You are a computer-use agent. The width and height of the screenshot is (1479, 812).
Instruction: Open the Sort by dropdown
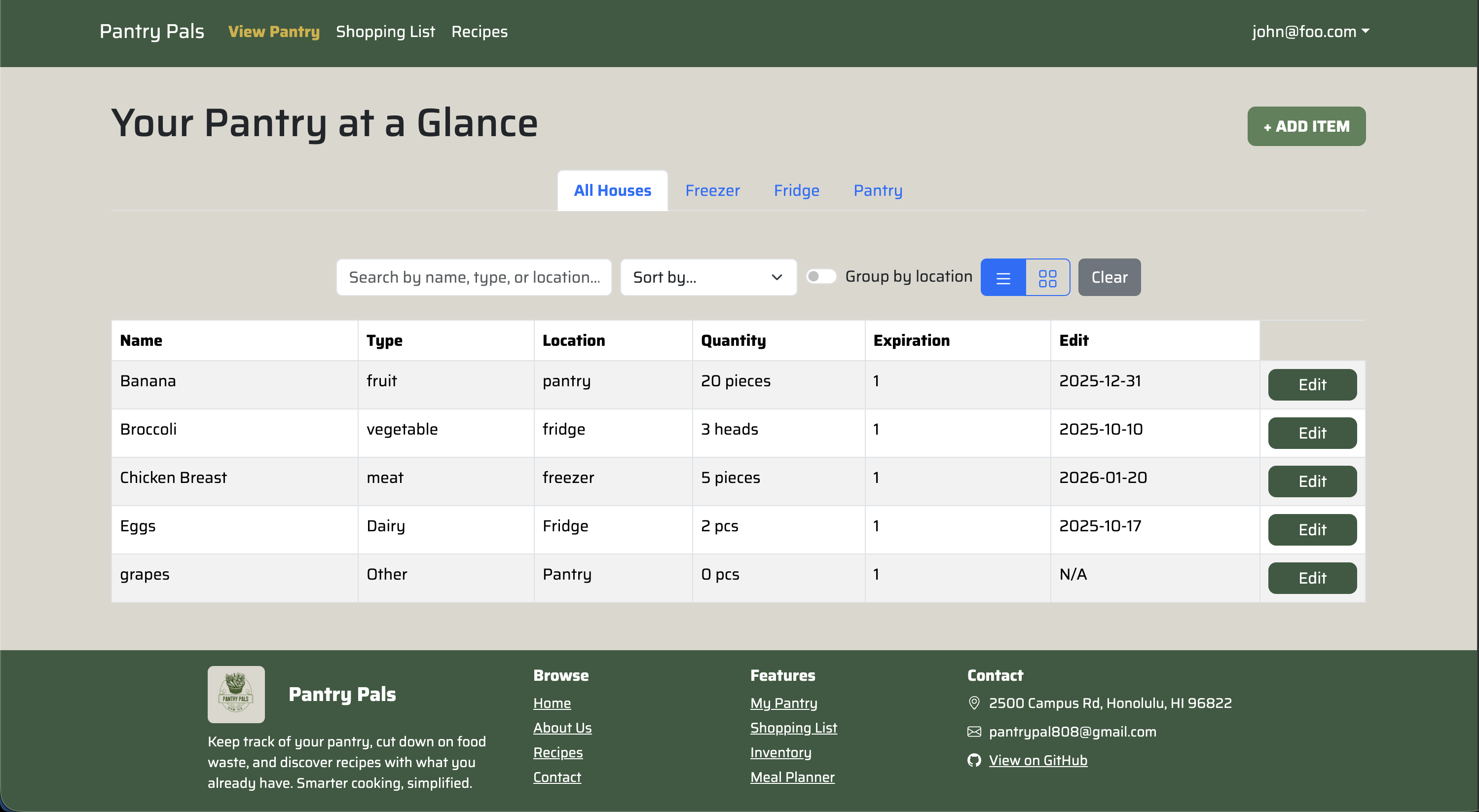708,277
